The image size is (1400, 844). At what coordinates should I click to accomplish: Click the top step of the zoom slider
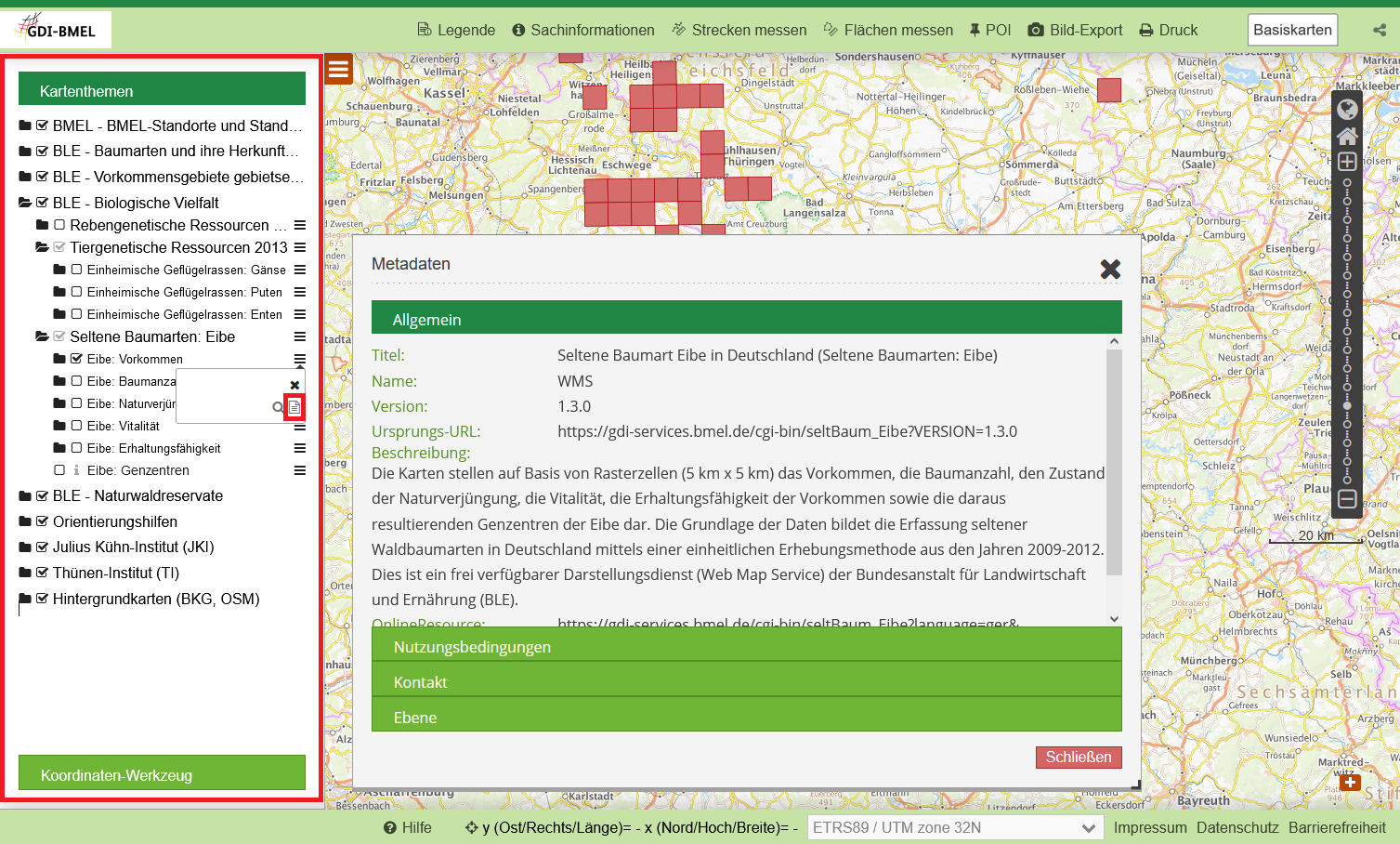(x=1347, y=183)
